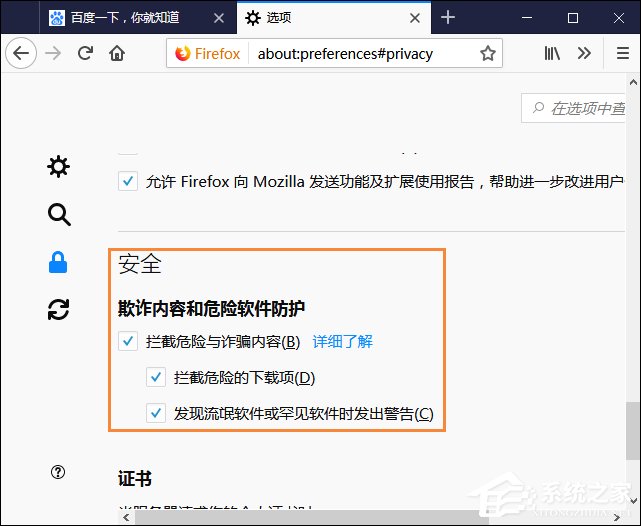
Task: Click the 安全 section heading
Action: 140,264
